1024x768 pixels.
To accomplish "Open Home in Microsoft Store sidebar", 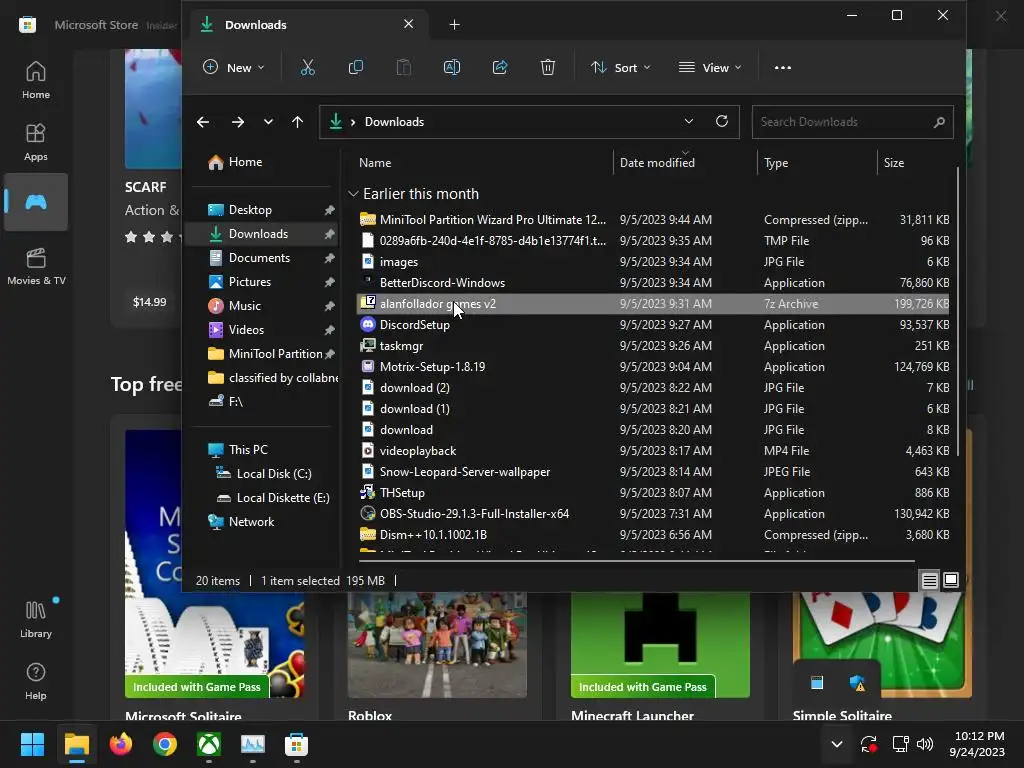I will point(36,80).
